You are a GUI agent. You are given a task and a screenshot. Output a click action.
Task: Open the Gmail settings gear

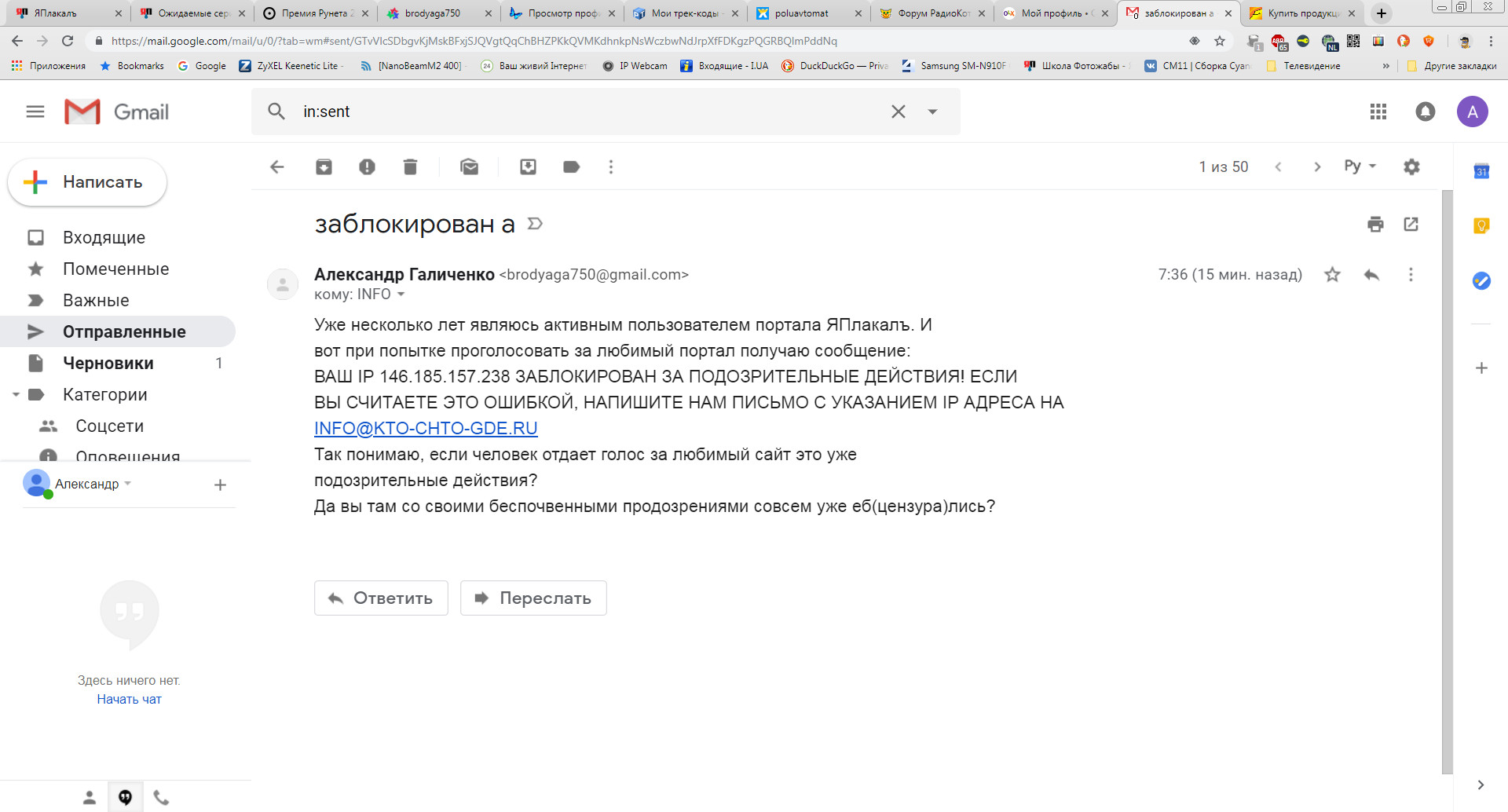[1411, 166]
